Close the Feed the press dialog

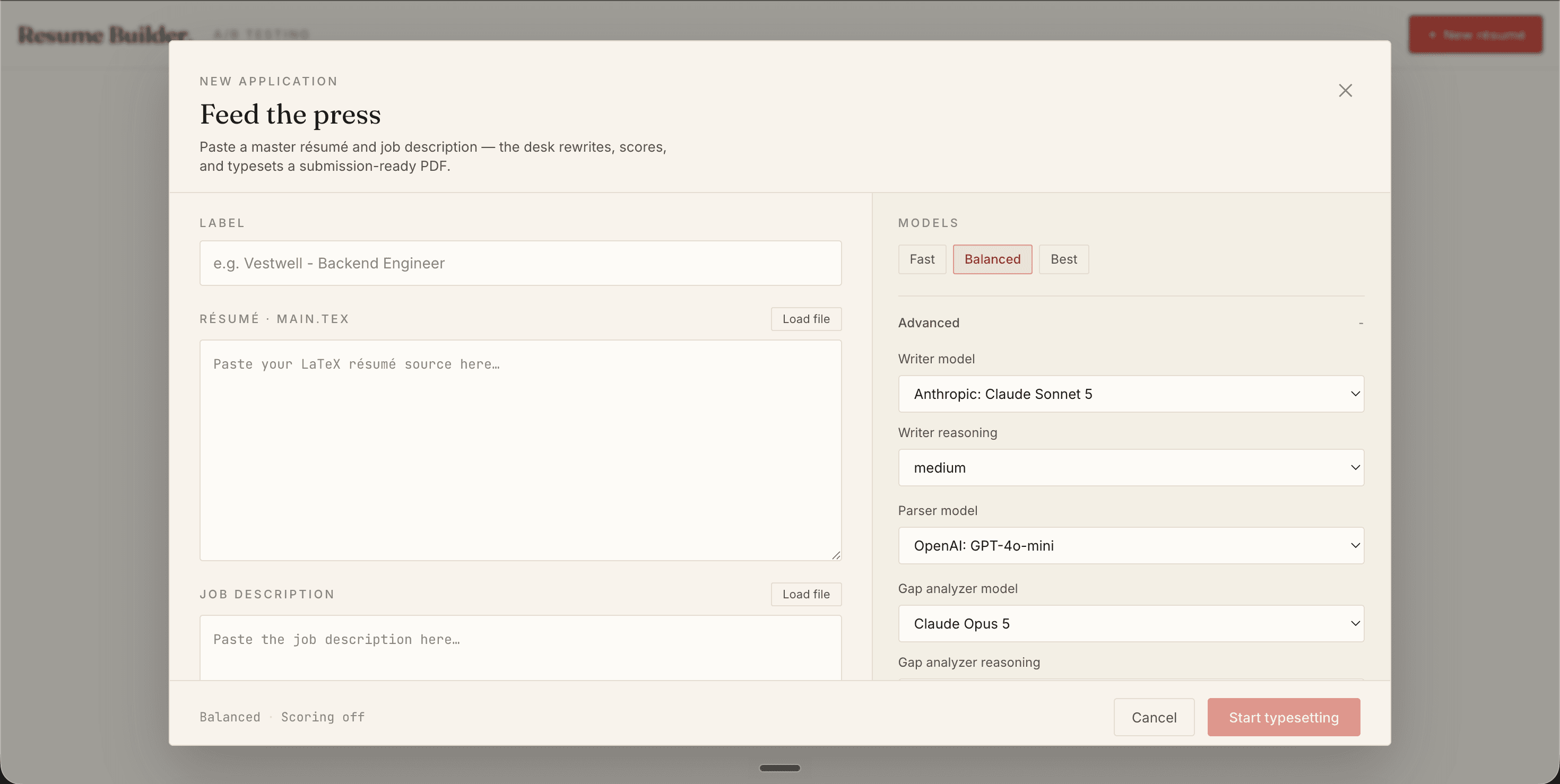[1345, 91]
